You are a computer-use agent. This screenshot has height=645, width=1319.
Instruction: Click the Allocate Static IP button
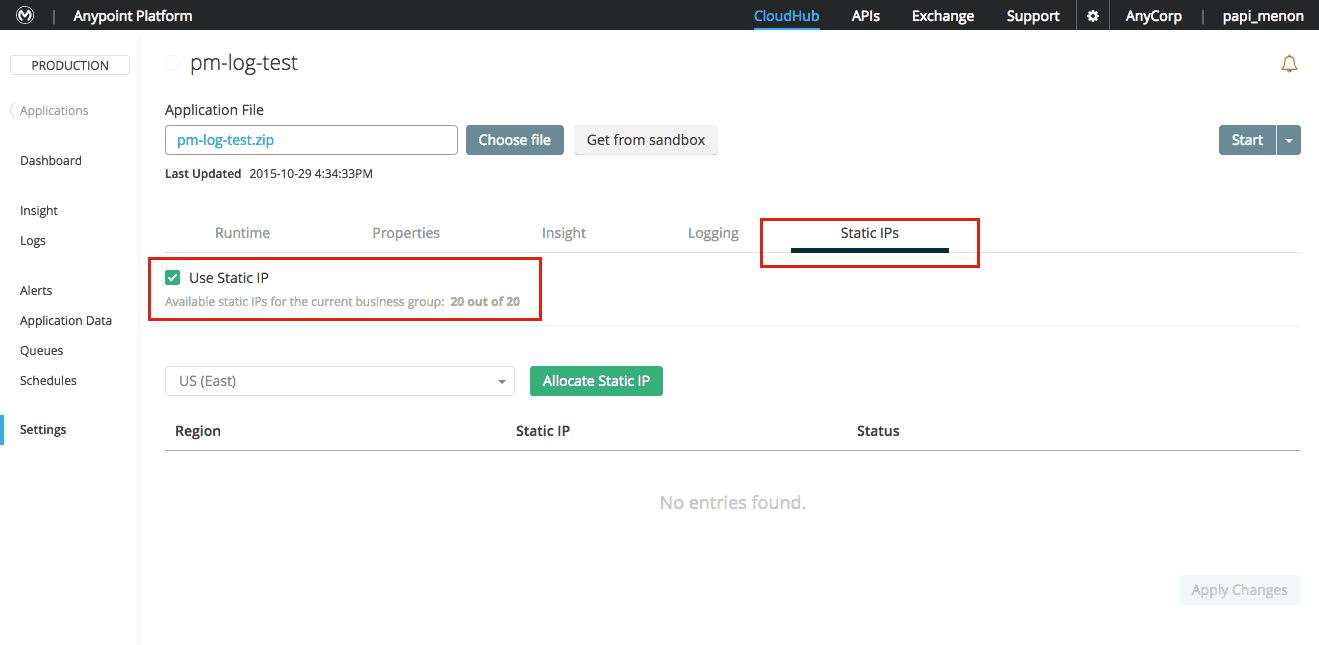596,381
